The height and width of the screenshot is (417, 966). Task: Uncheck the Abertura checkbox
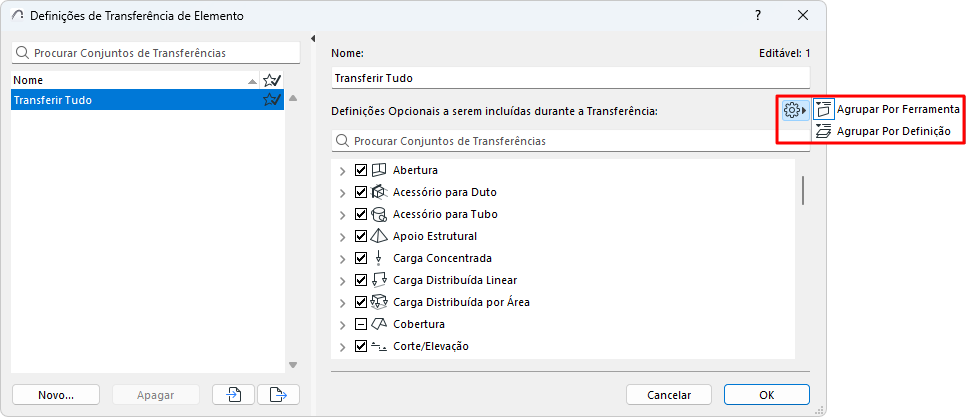[x=361, y=170]
